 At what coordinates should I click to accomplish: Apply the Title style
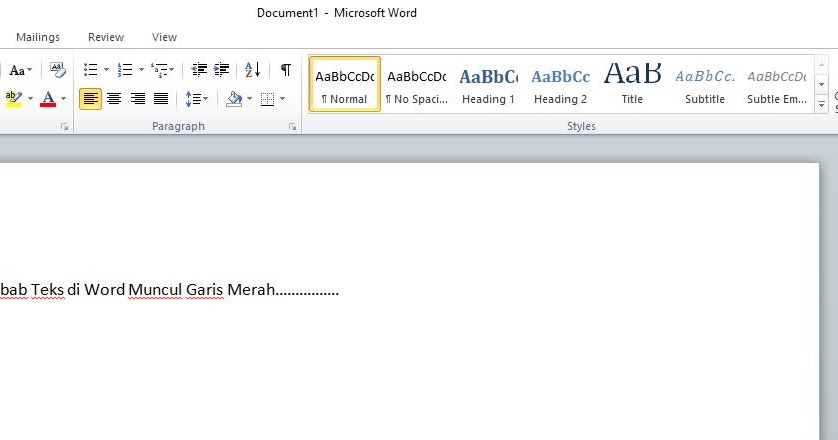632,84
